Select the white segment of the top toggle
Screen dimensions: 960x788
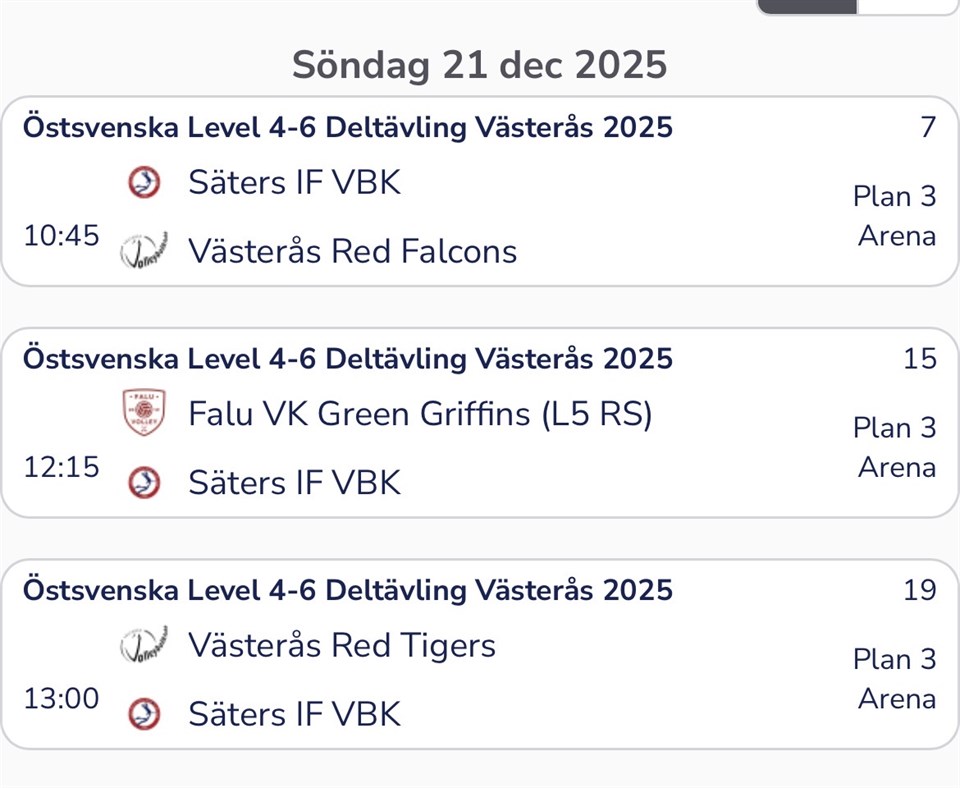[x=907, y=6]
